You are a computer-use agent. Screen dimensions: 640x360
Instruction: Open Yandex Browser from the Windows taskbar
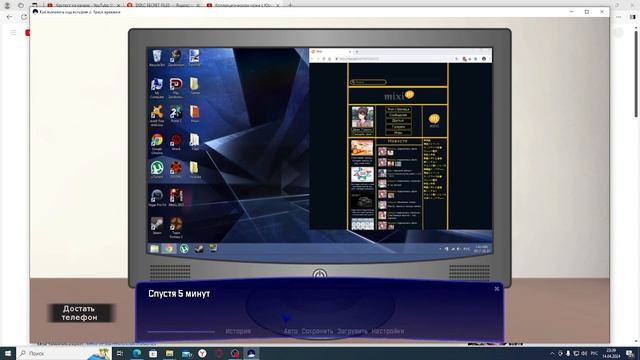click(202, 353)
